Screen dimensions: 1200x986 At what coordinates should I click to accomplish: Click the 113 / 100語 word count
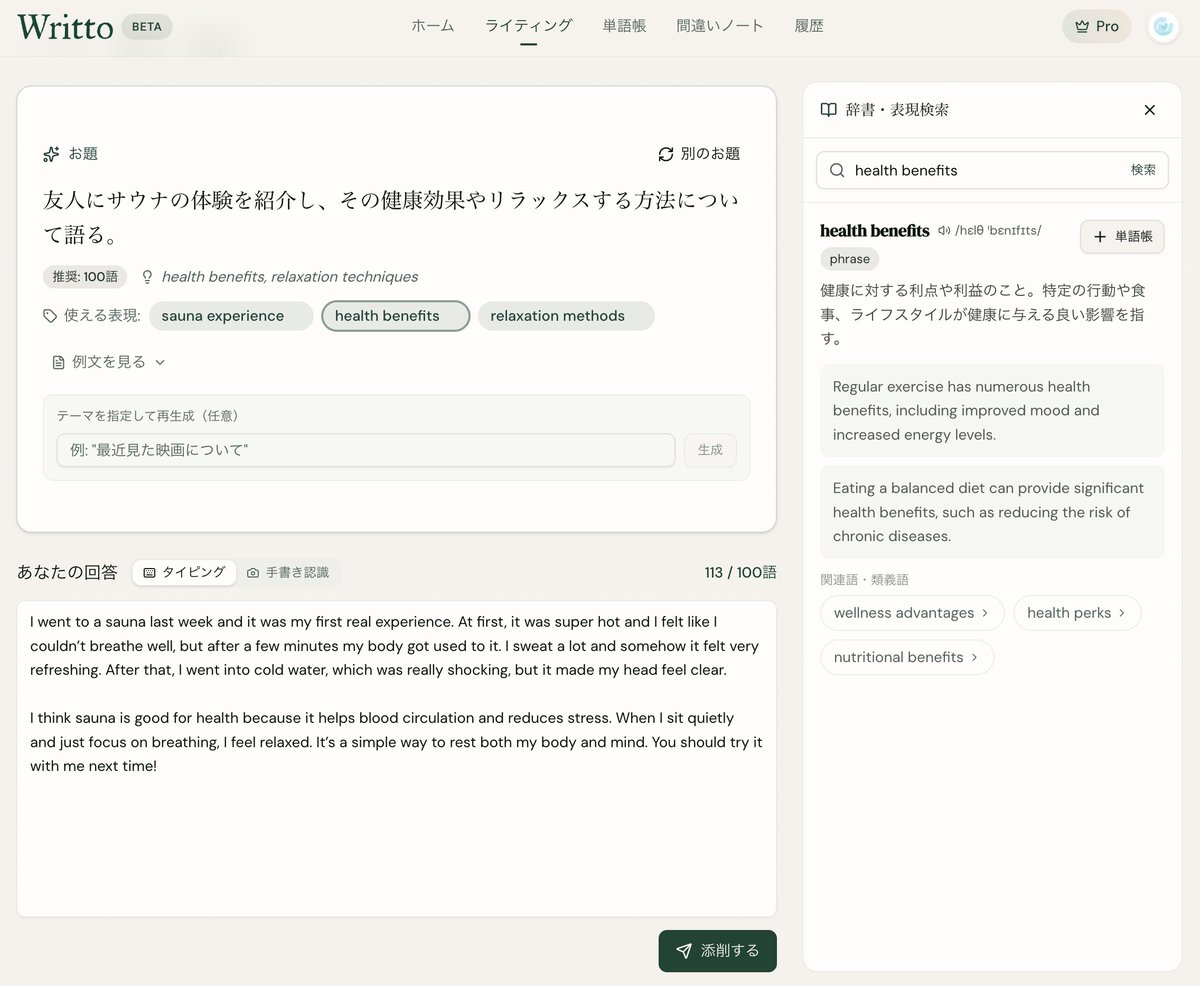point(740,573)
